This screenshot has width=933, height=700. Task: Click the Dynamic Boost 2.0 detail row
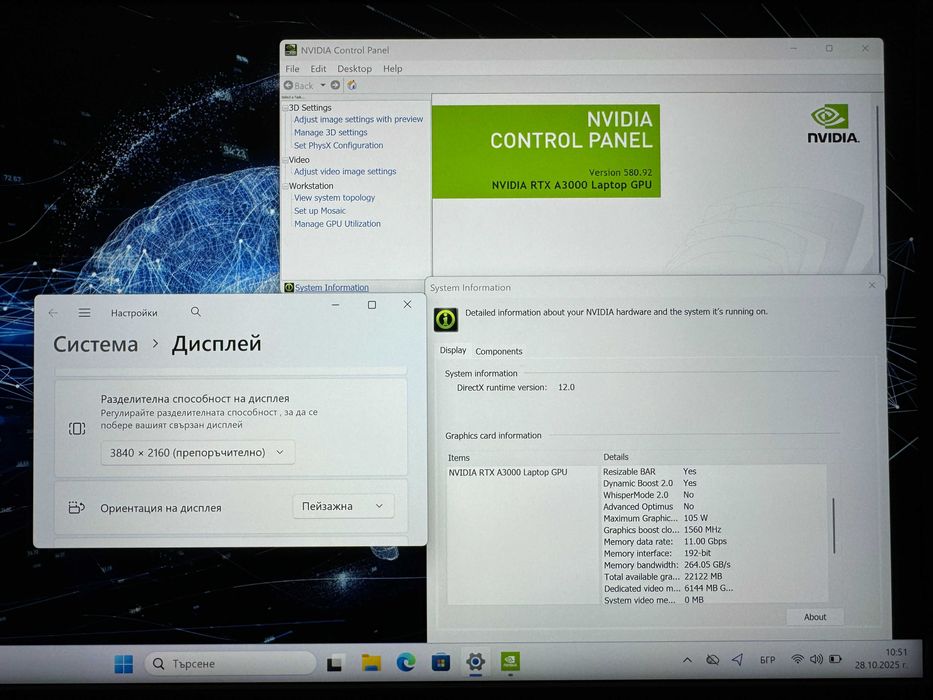click(x=650, y=483)
